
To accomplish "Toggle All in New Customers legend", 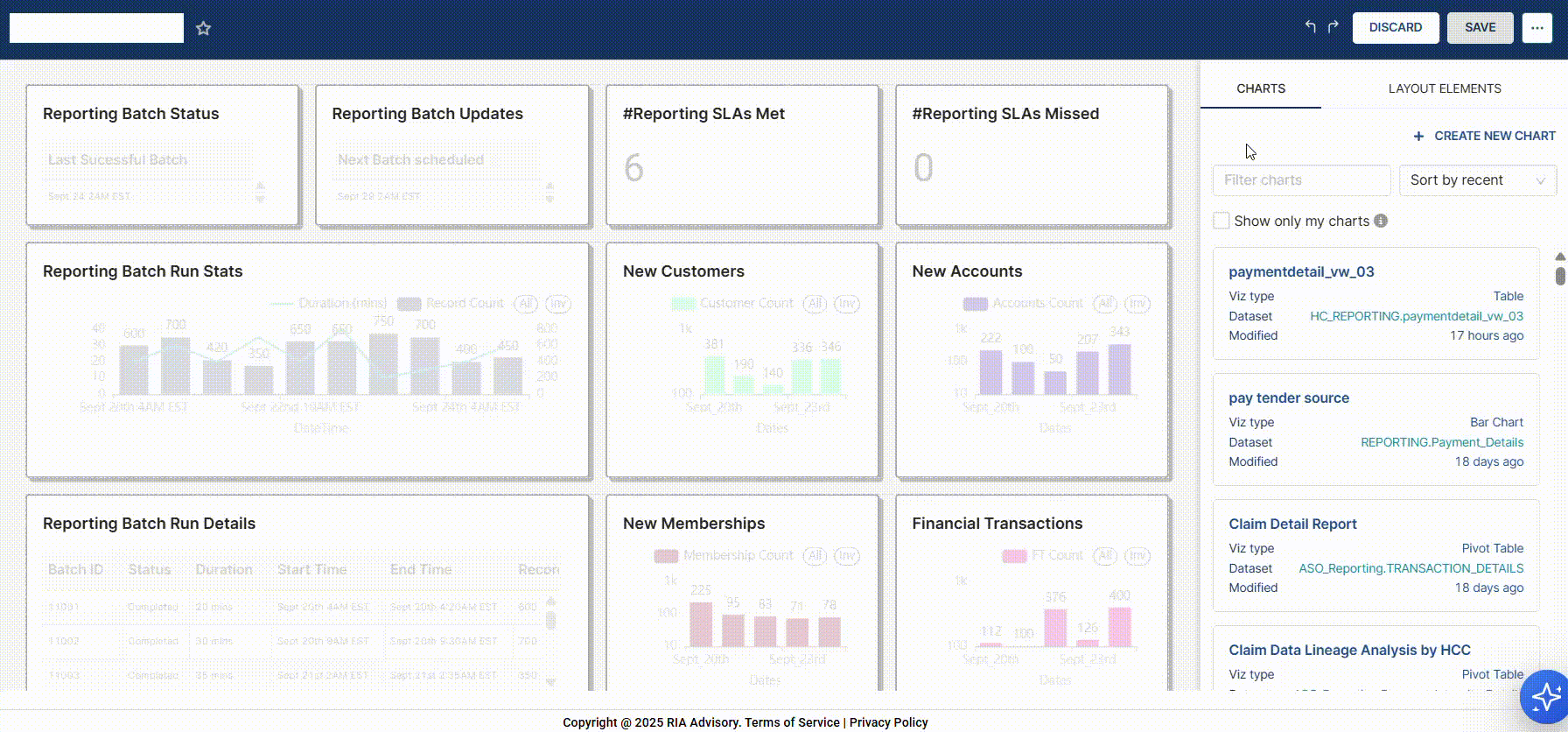I will (815, 304).
